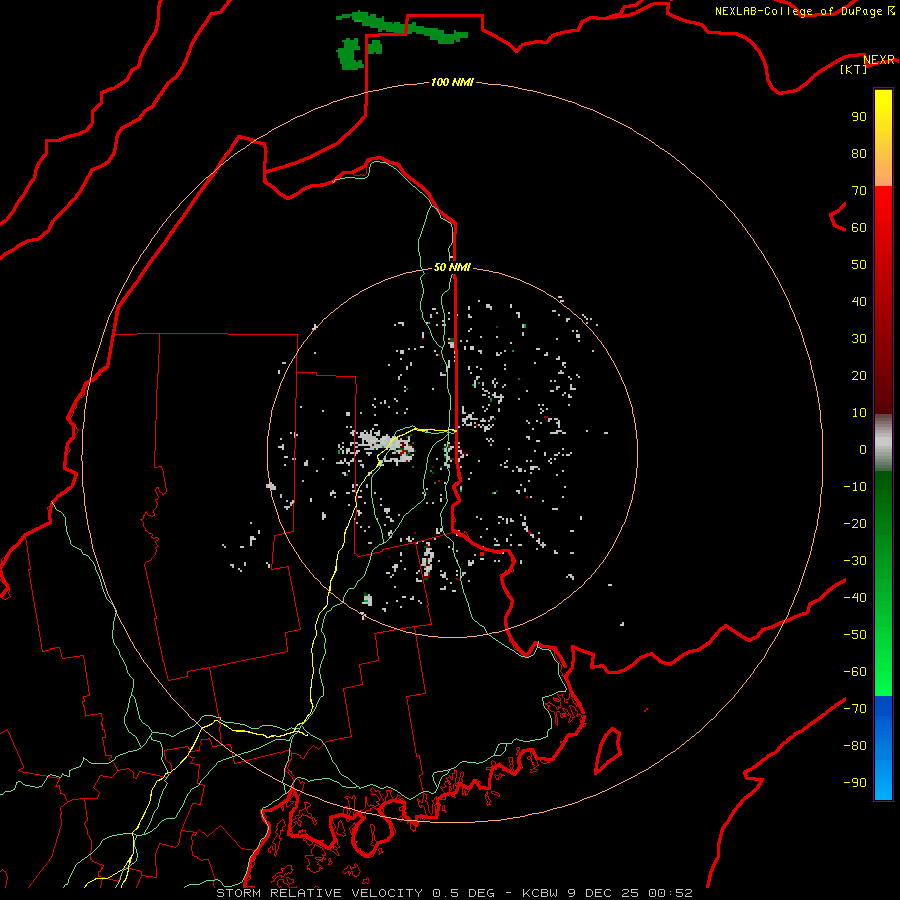900x900 pixels.
Task: Select the -30 value on velocity scale
Action: [855, 561]
